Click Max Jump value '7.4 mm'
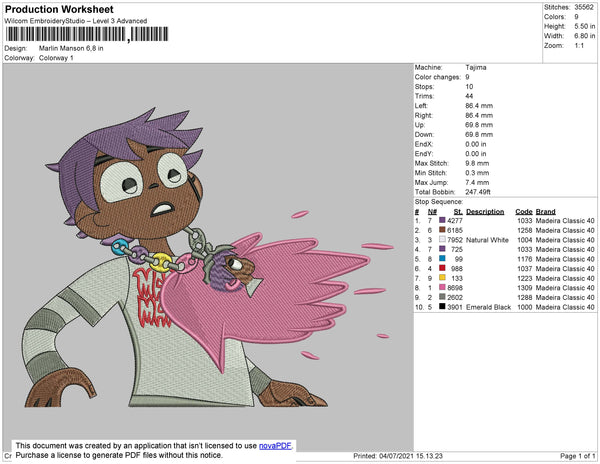 [477, 182]
